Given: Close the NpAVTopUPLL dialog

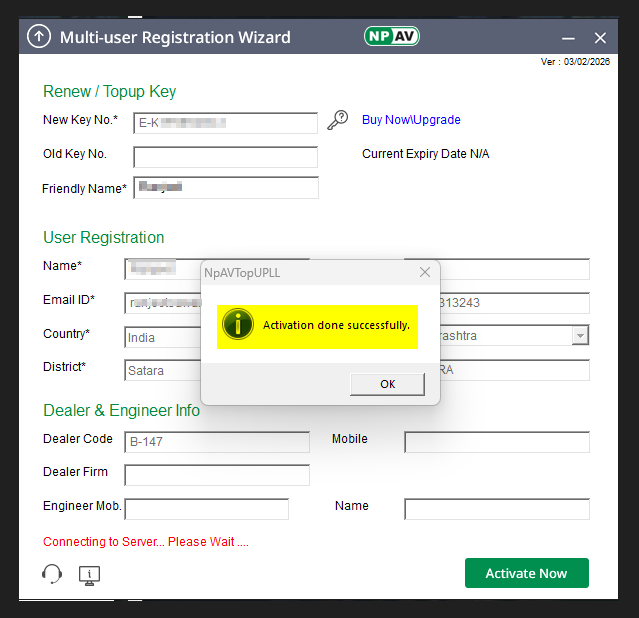Looking at the screenshot, I should click(x=425, y=272).
